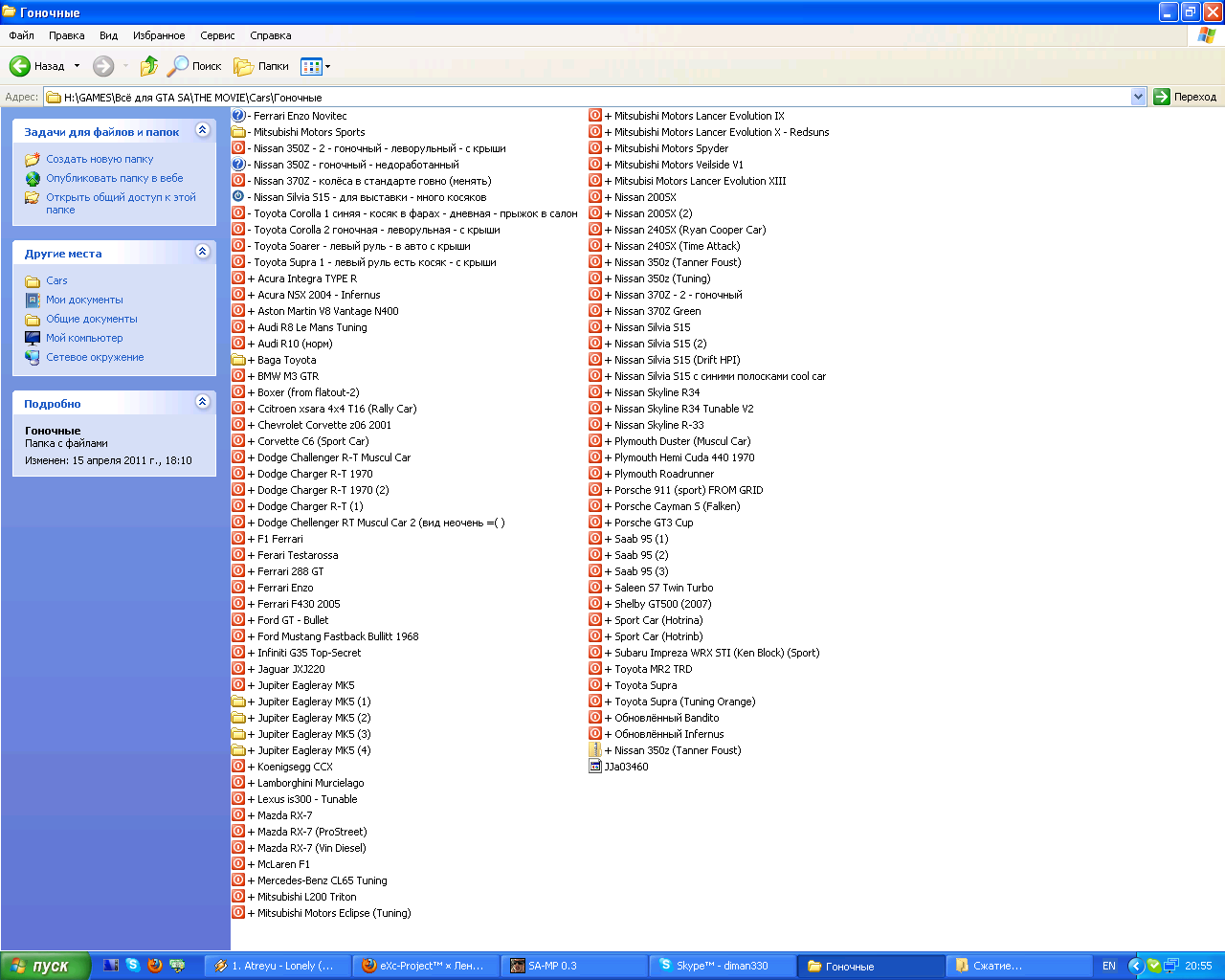Open Мои документы link
Screen dimensions: 1225x980
click(x=84, y=300)
